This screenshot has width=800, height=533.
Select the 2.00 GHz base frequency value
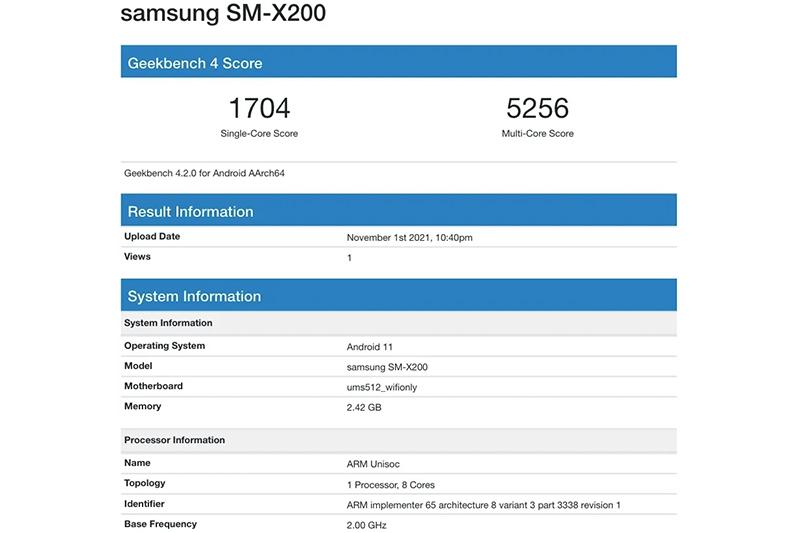(x=366, y=525)
